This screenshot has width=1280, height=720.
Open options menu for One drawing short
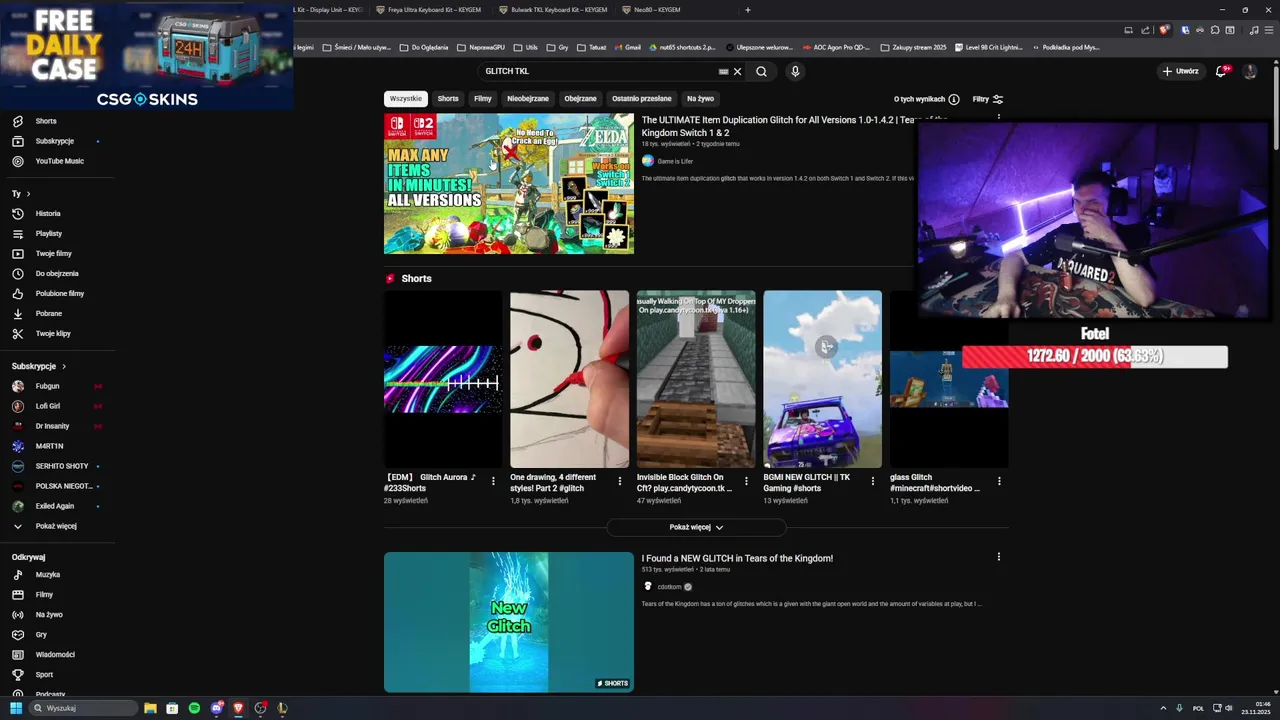pyautogui.click(x=619, y=481)
